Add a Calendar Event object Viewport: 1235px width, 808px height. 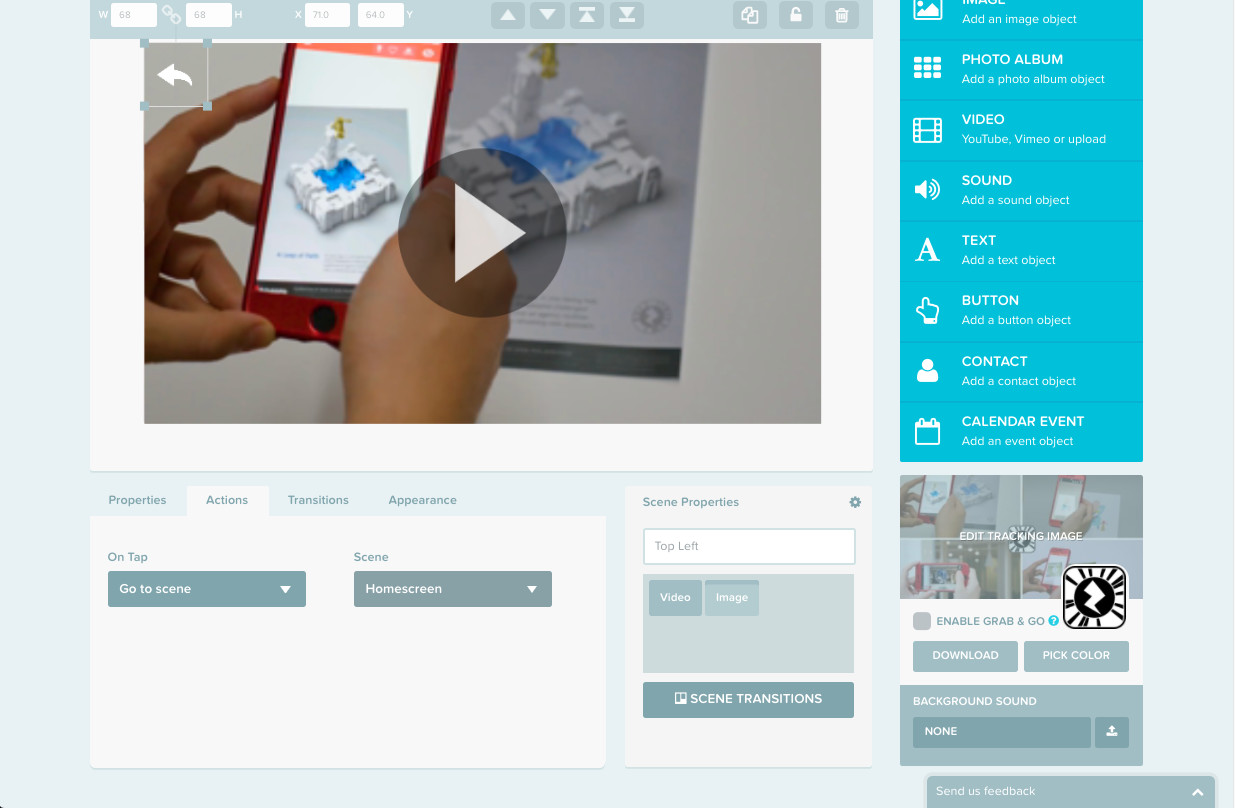click(1021, 431)
